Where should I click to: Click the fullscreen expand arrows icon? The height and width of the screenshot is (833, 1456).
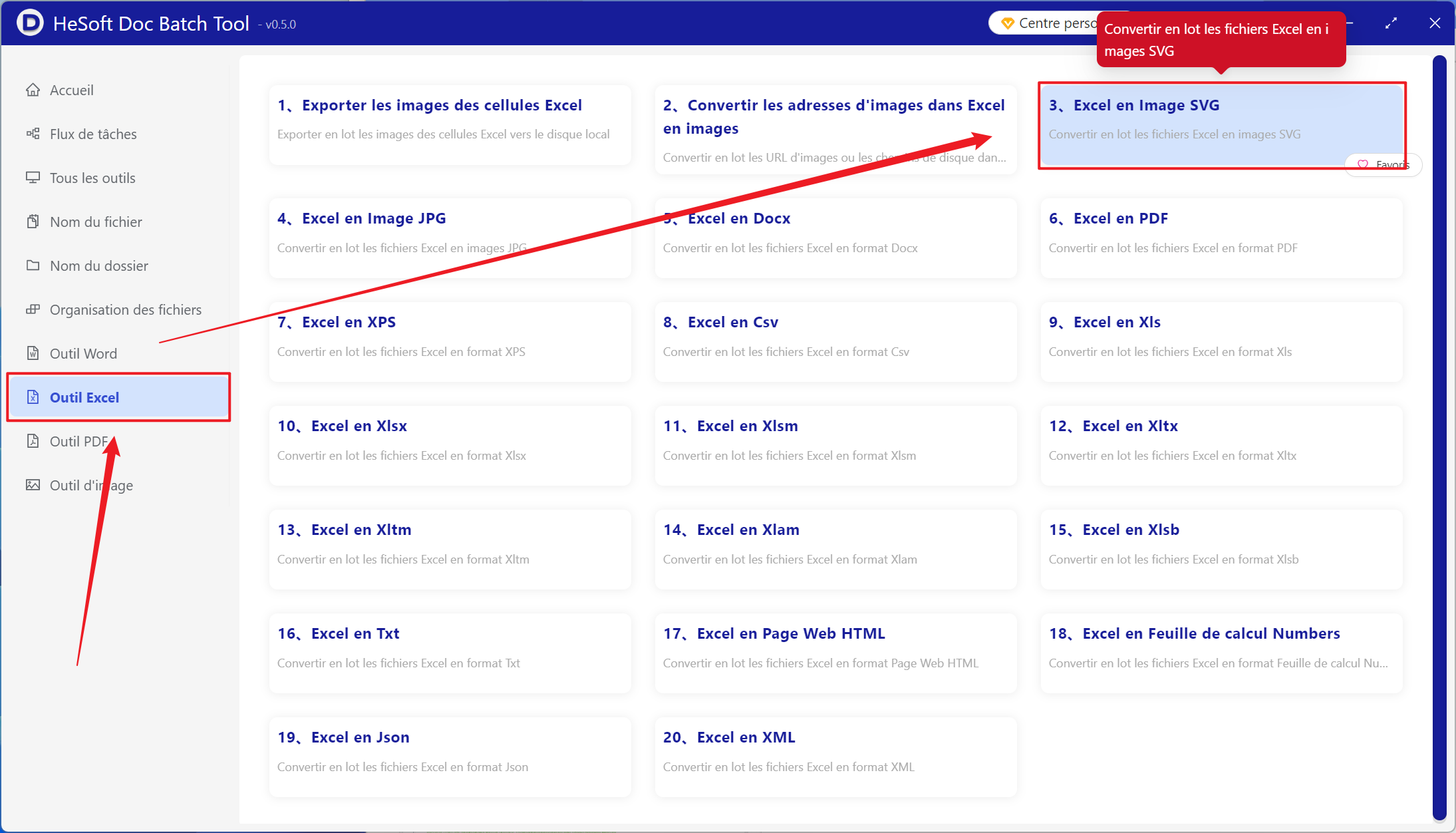(x=1391, y=23)
